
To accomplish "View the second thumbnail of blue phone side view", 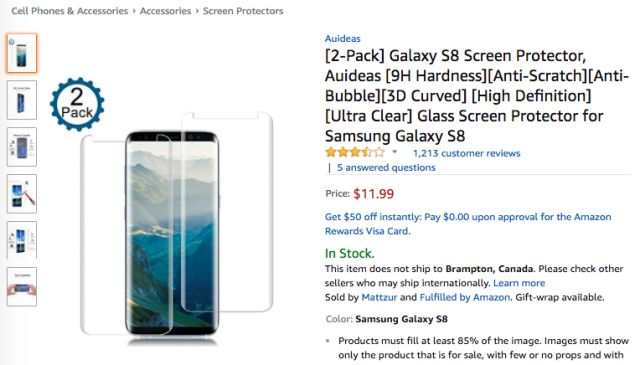I will 22,100.
